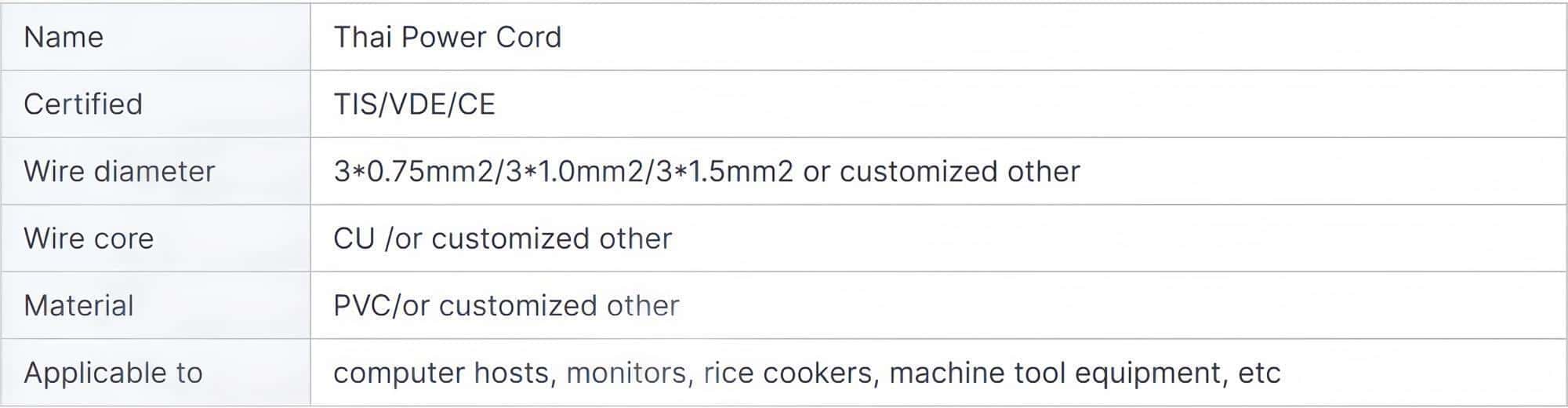Click the "Wire core" label cell
1568x408 pixels.
[89, 239]
